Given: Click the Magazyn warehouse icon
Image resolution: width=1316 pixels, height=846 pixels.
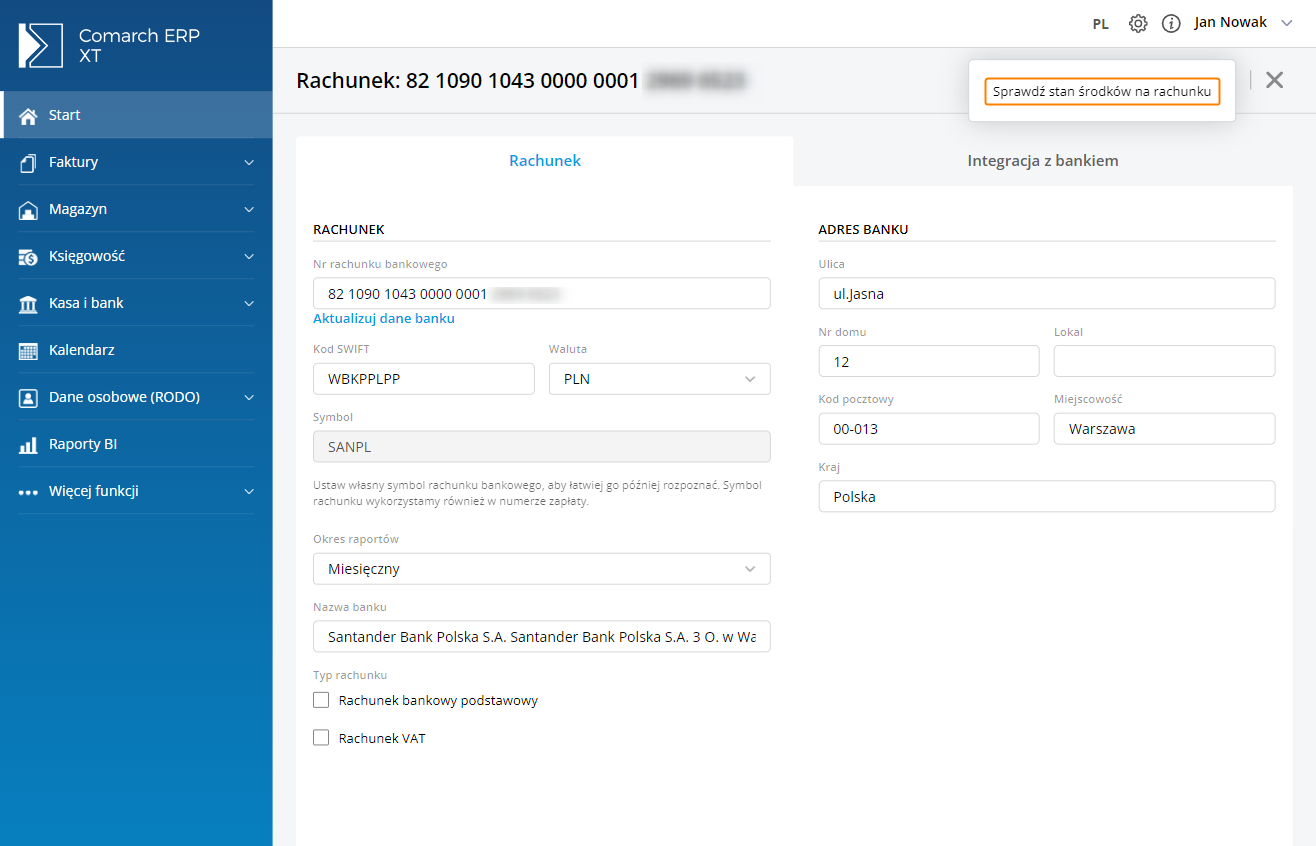Looking at the screenshot, I should (x=28, y=209).
